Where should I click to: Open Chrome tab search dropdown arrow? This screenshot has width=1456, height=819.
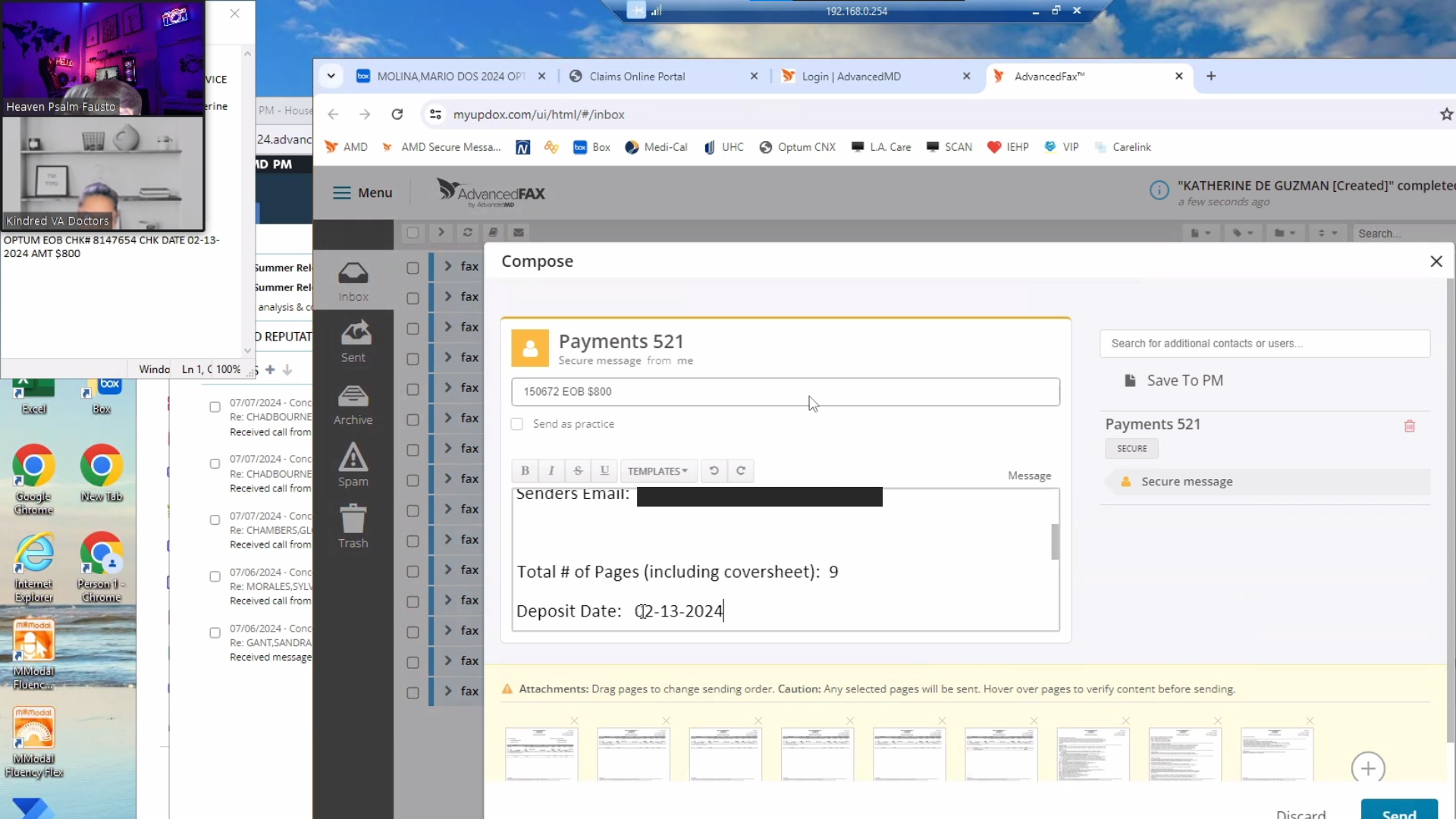[331, 76]
